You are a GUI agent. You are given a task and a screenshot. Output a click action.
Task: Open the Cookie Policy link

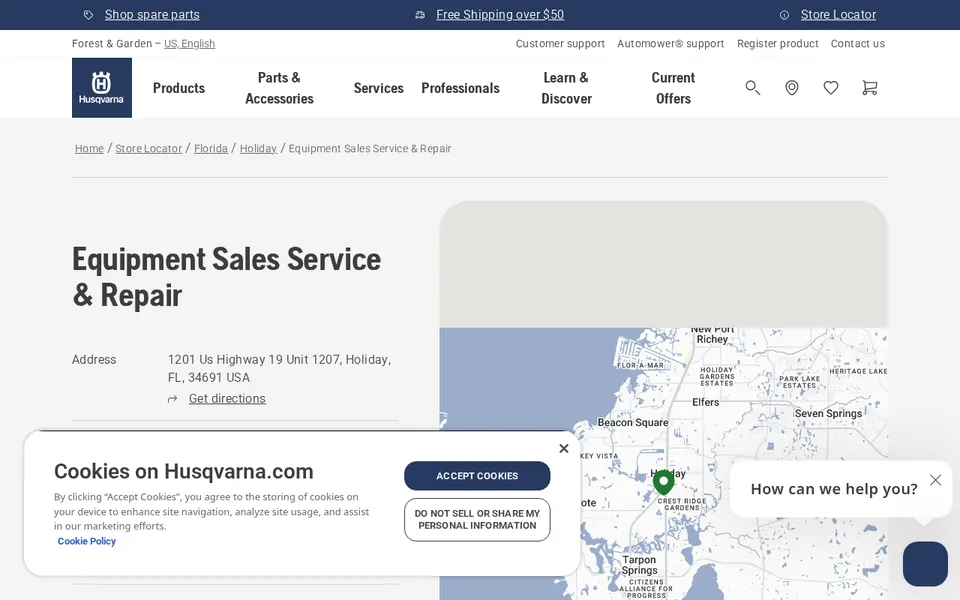click(86, 541)
